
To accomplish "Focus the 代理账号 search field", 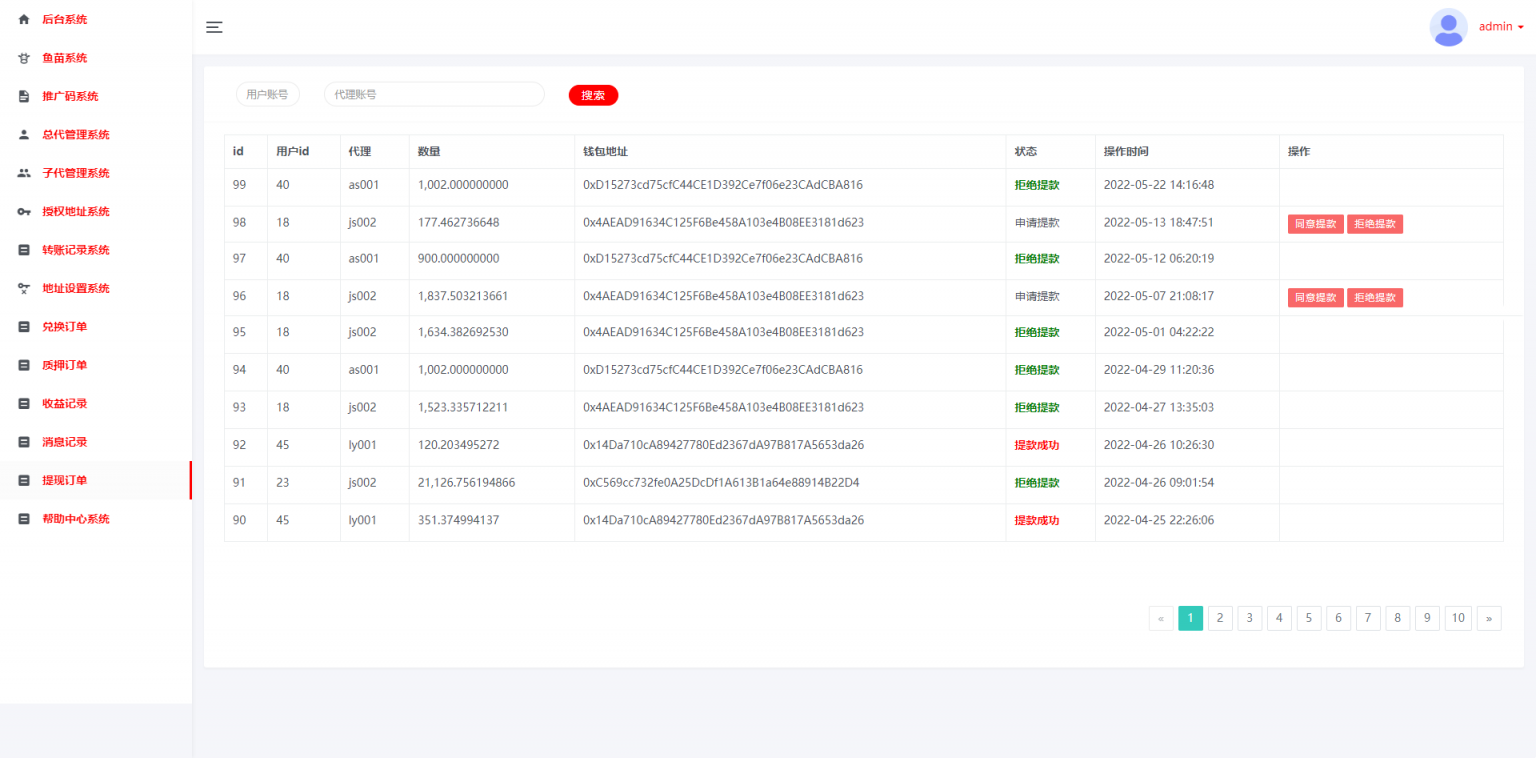I will 434,95.
